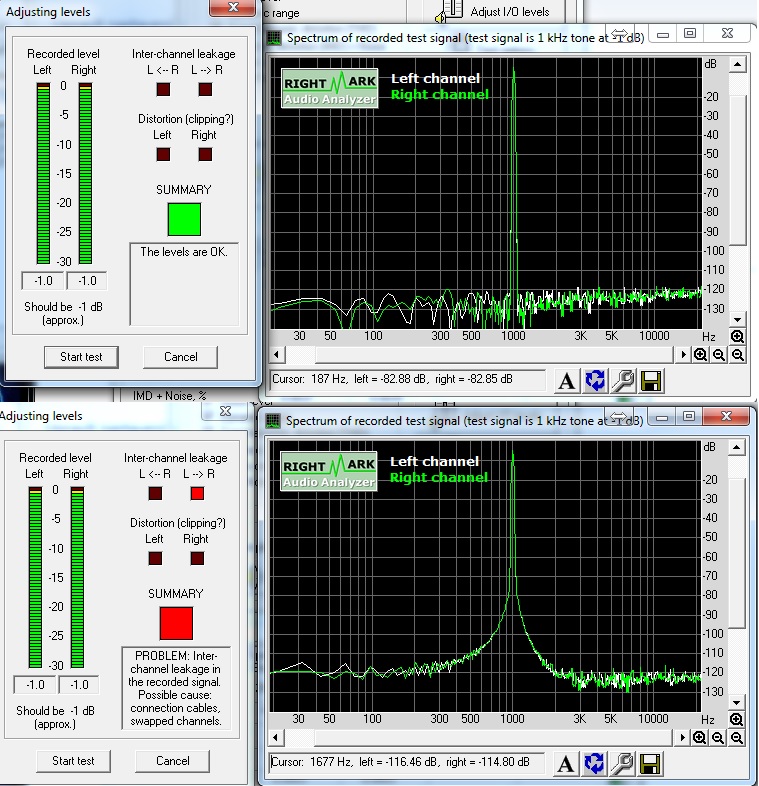Click scroll-up arrow of dB scrollbar, 187 Hz spectrum window
The height and width of the screenshot is (786, 759).
click(x=737, y=64)
